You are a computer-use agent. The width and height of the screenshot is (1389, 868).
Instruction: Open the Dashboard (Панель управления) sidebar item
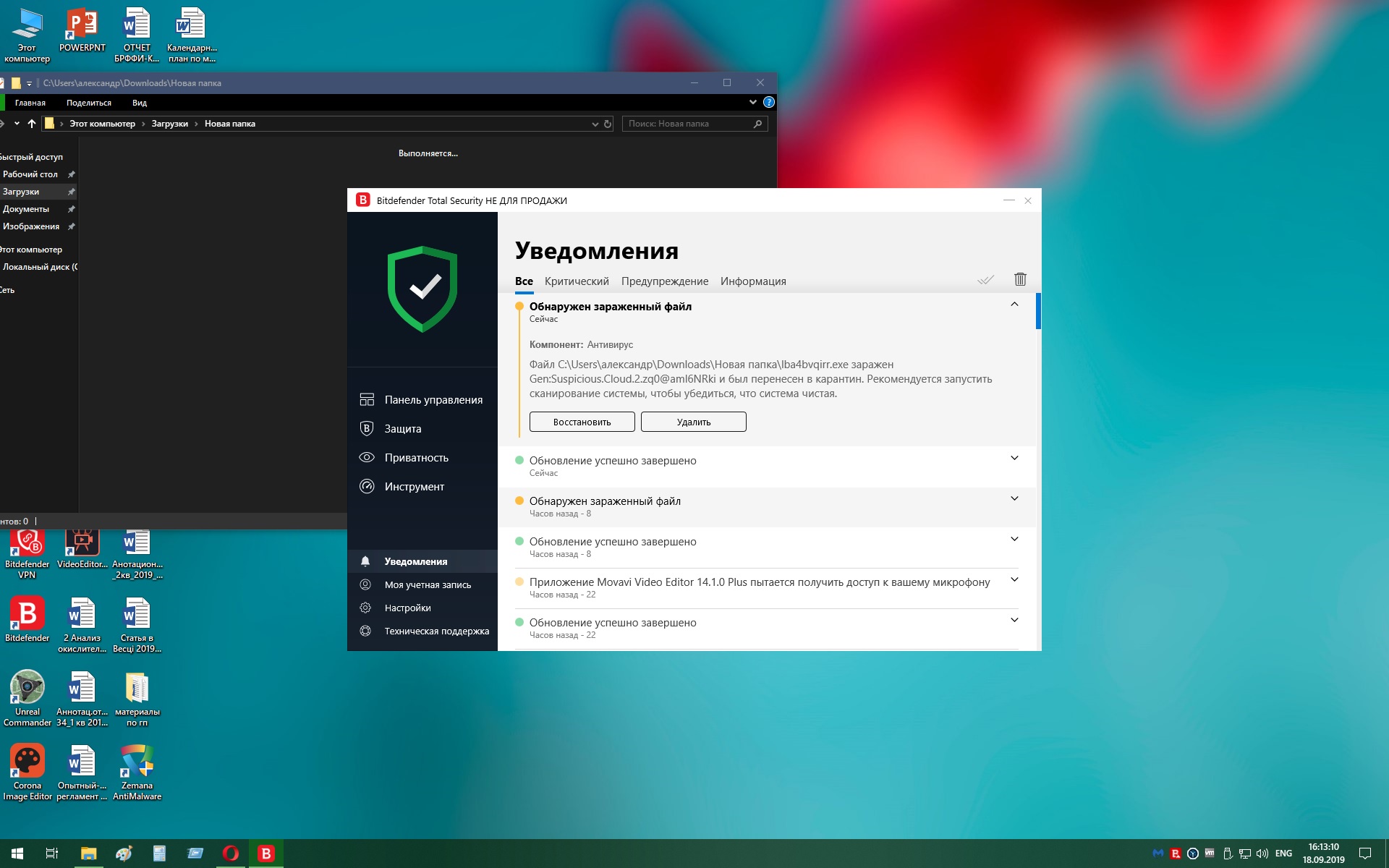(x=433, y=400)
